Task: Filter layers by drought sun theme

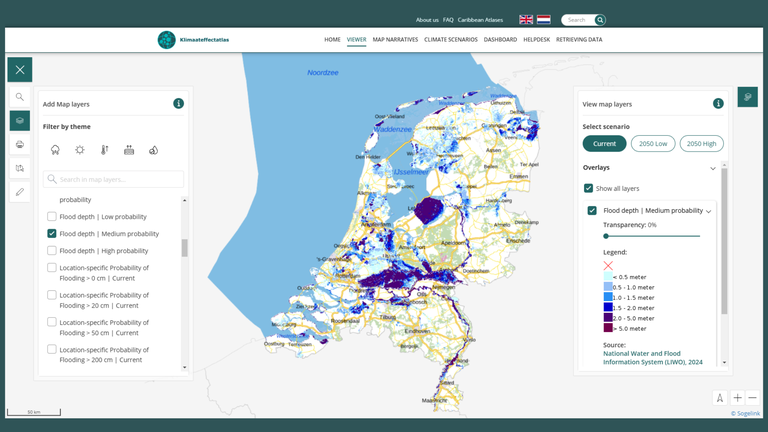Action: click(79, 150)
